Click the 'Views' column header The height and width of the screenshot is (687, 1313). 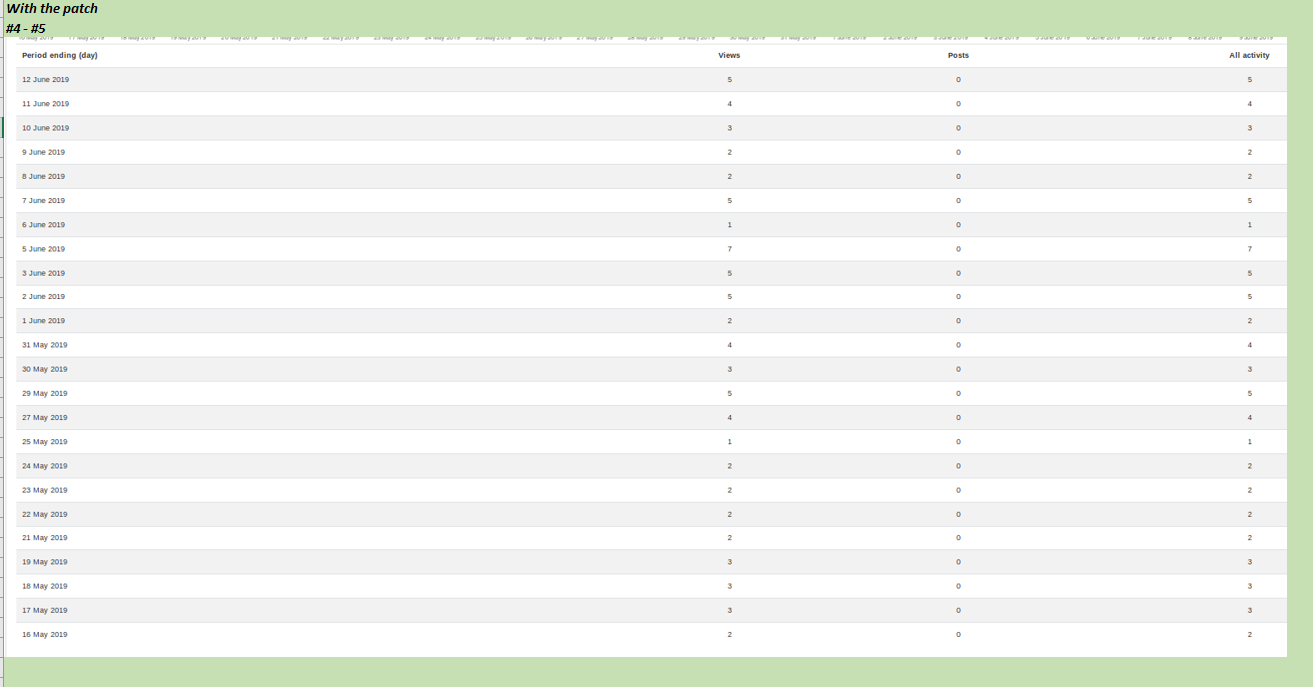click(730, 55)
